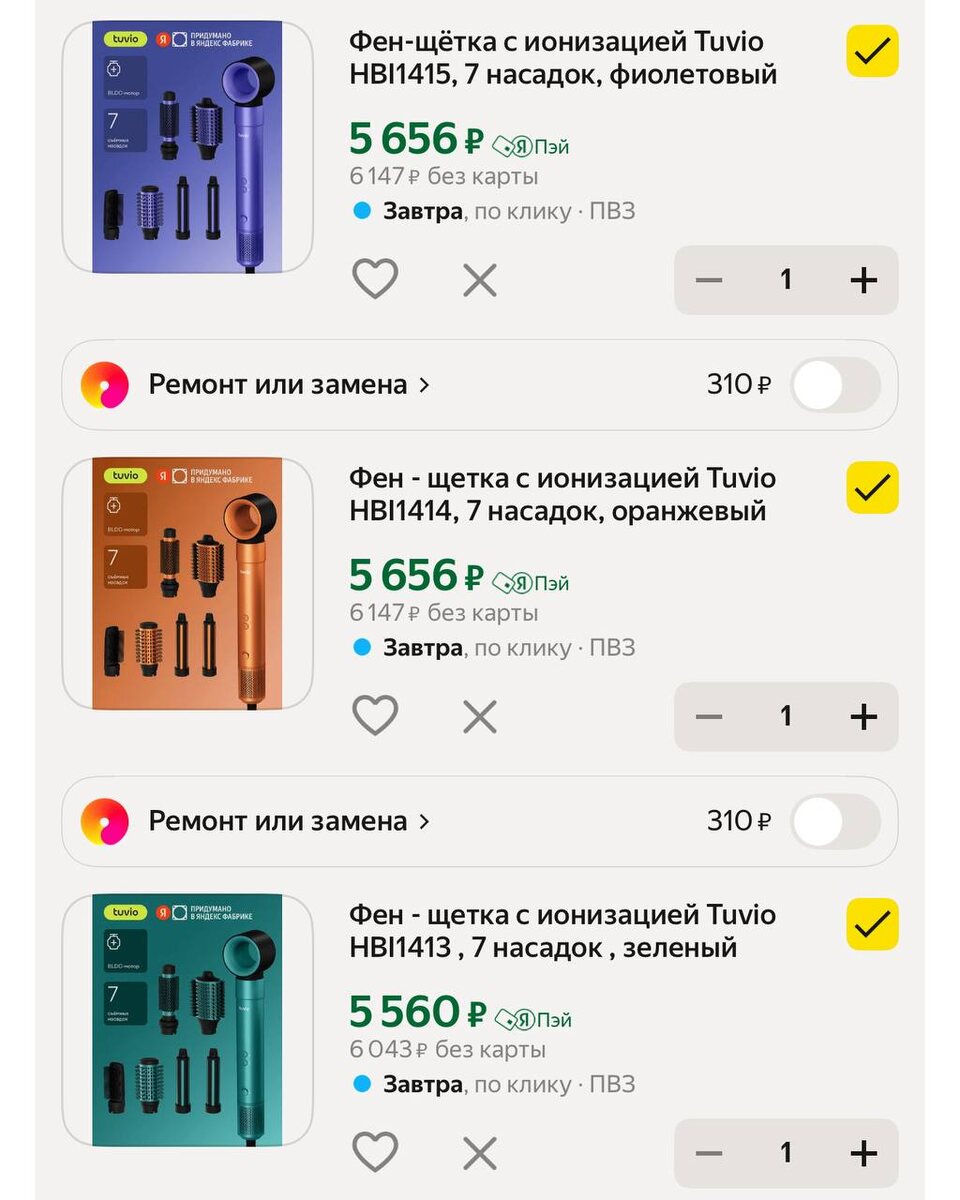The image size is (960, 1200).
Task: Expand first "Ремонт или замена" details
Action: click(x=288, y=385)
